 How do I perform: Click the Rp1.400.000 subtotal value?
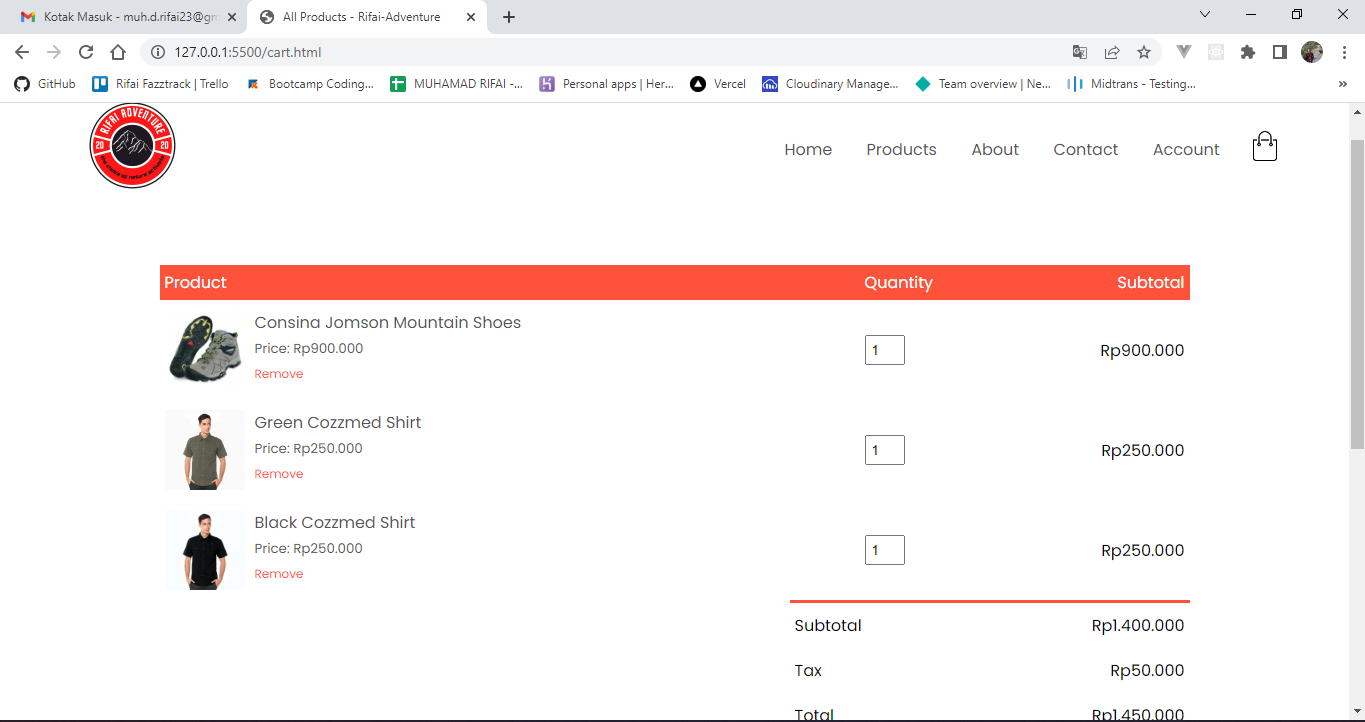click(x=1138, y=626)
